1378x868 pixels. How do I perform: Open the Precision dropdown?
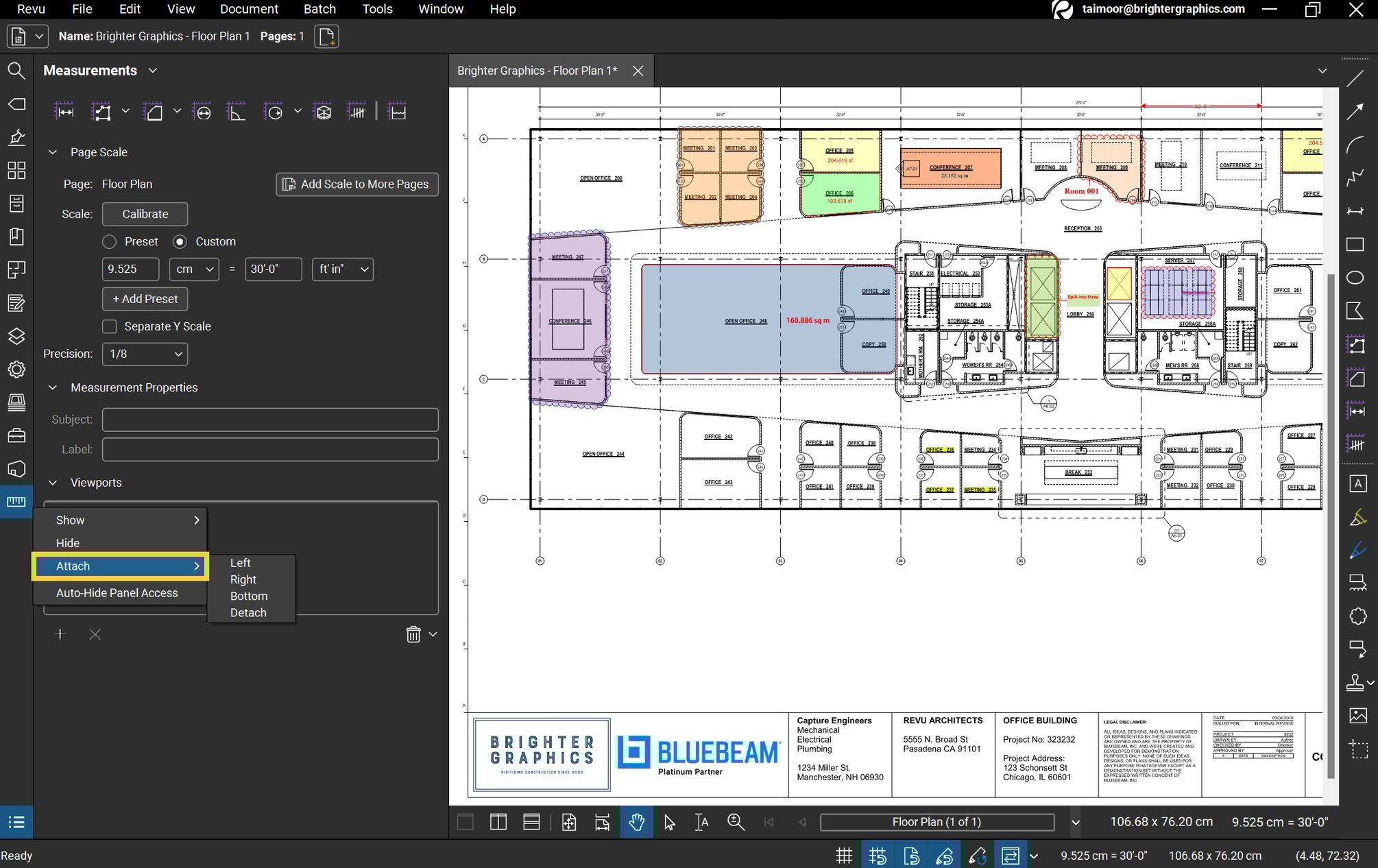(x=145, y=354)
